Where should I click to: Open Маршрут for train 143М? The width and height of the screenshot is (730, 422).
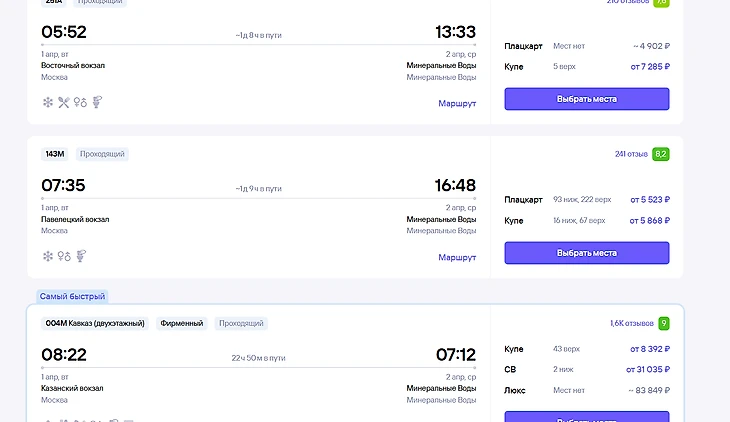(457, 257)
